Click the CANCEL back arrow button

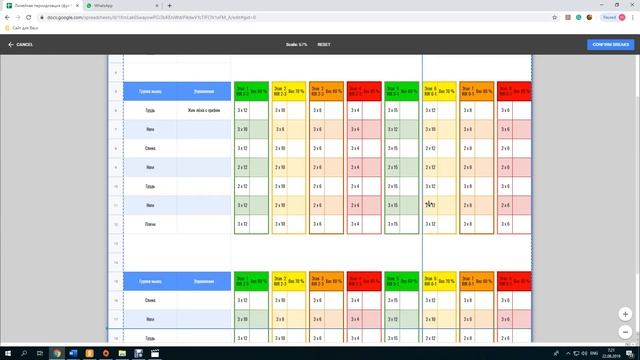(20, 44)
